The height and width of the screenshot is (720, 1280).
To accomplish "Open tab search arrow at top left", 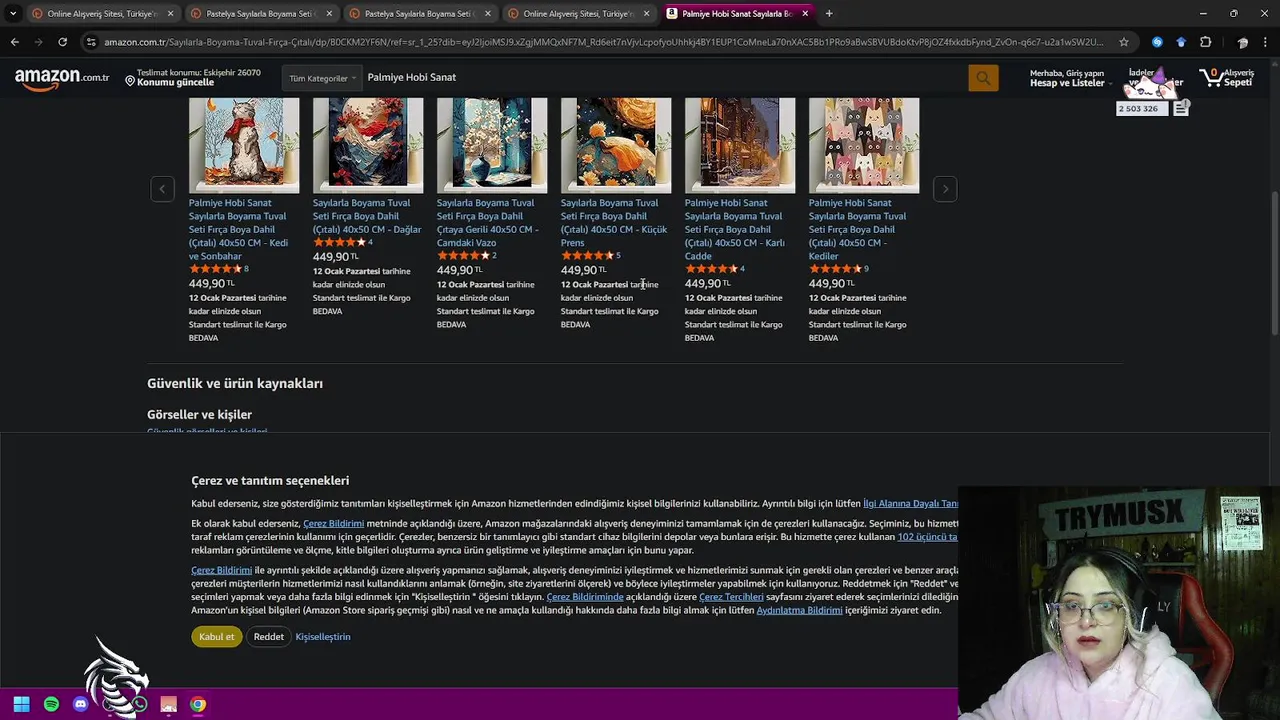I will [13, 14].
